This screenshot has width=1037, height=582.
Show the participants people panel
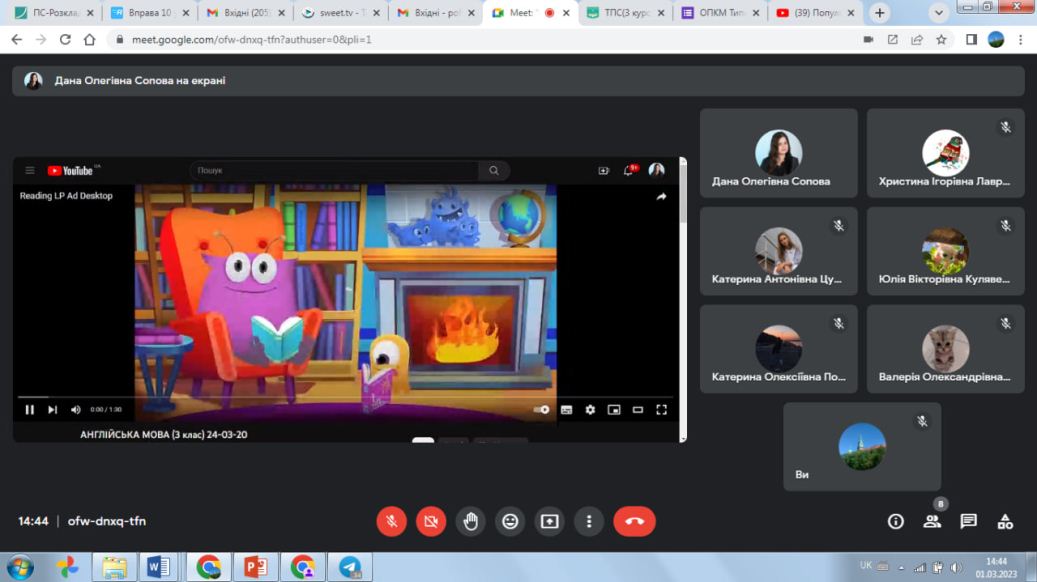932,521
